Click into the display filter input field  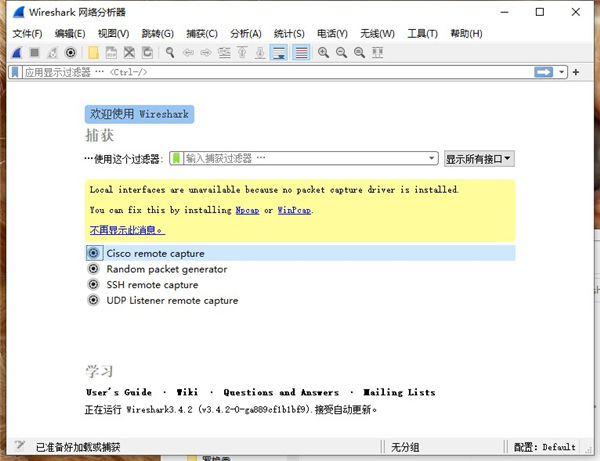point(278,72)
